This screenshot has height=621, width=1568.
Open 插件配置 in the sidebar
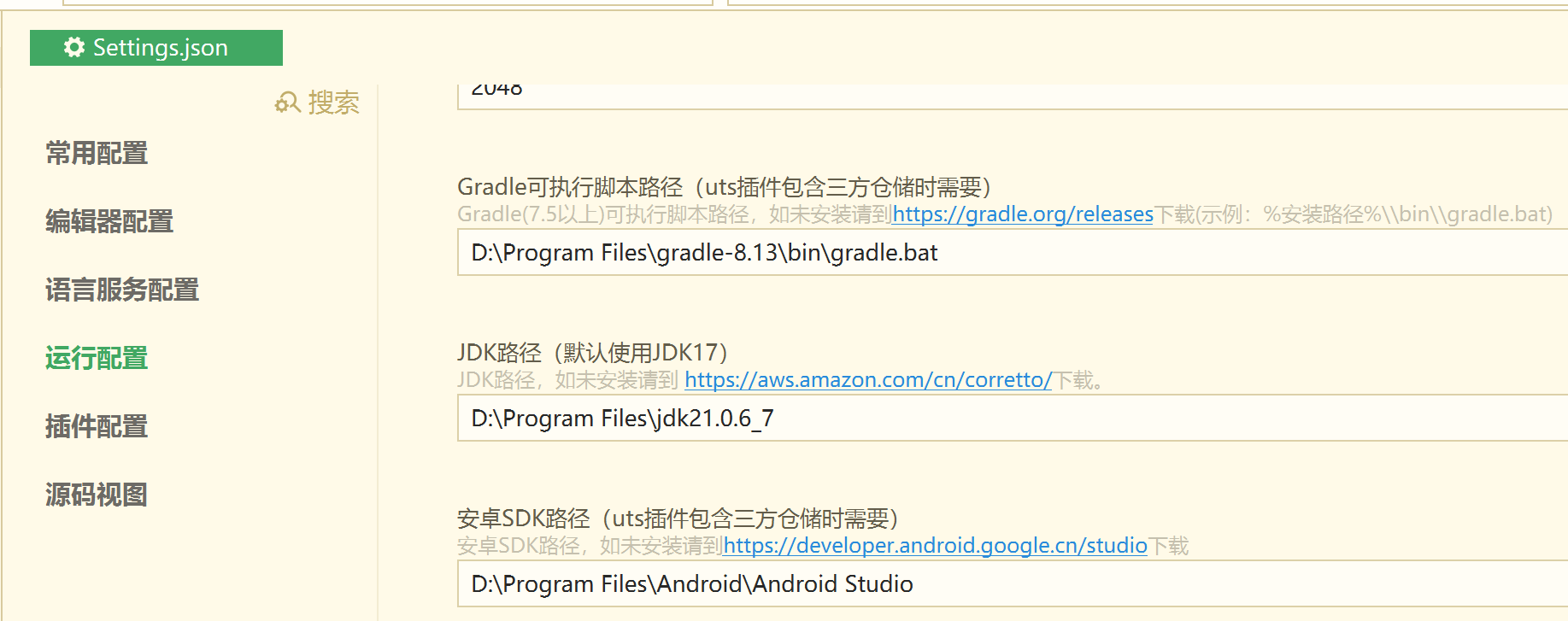tap(97, 426)
